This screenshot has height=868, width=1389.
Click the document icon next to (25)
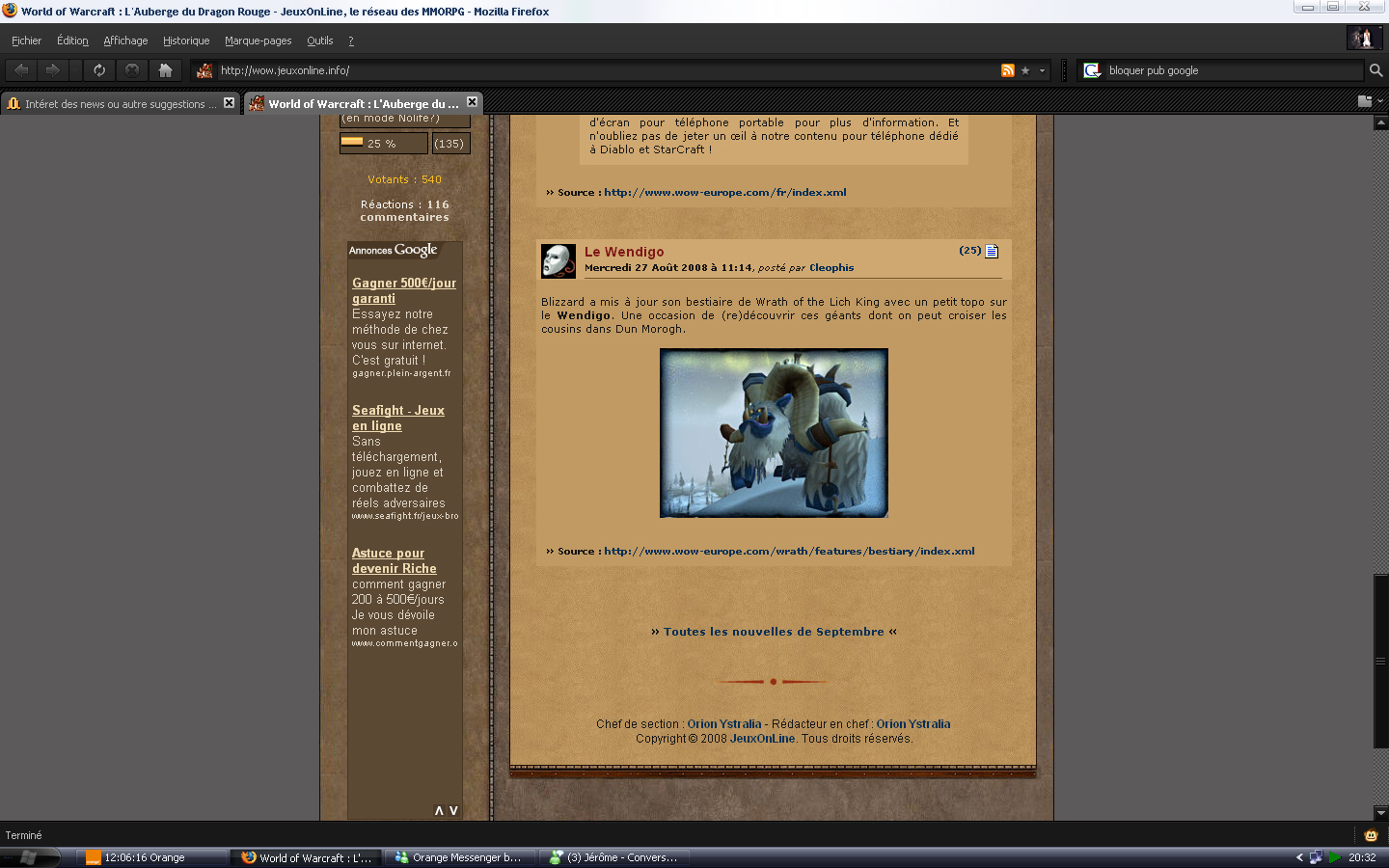(992, 251)
